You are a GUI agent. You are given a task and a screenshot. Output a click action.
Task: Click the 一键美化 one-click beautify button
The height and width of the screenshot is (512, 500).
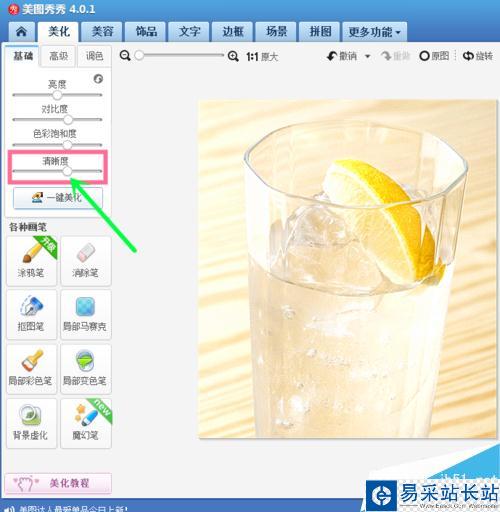coord(58,198)
